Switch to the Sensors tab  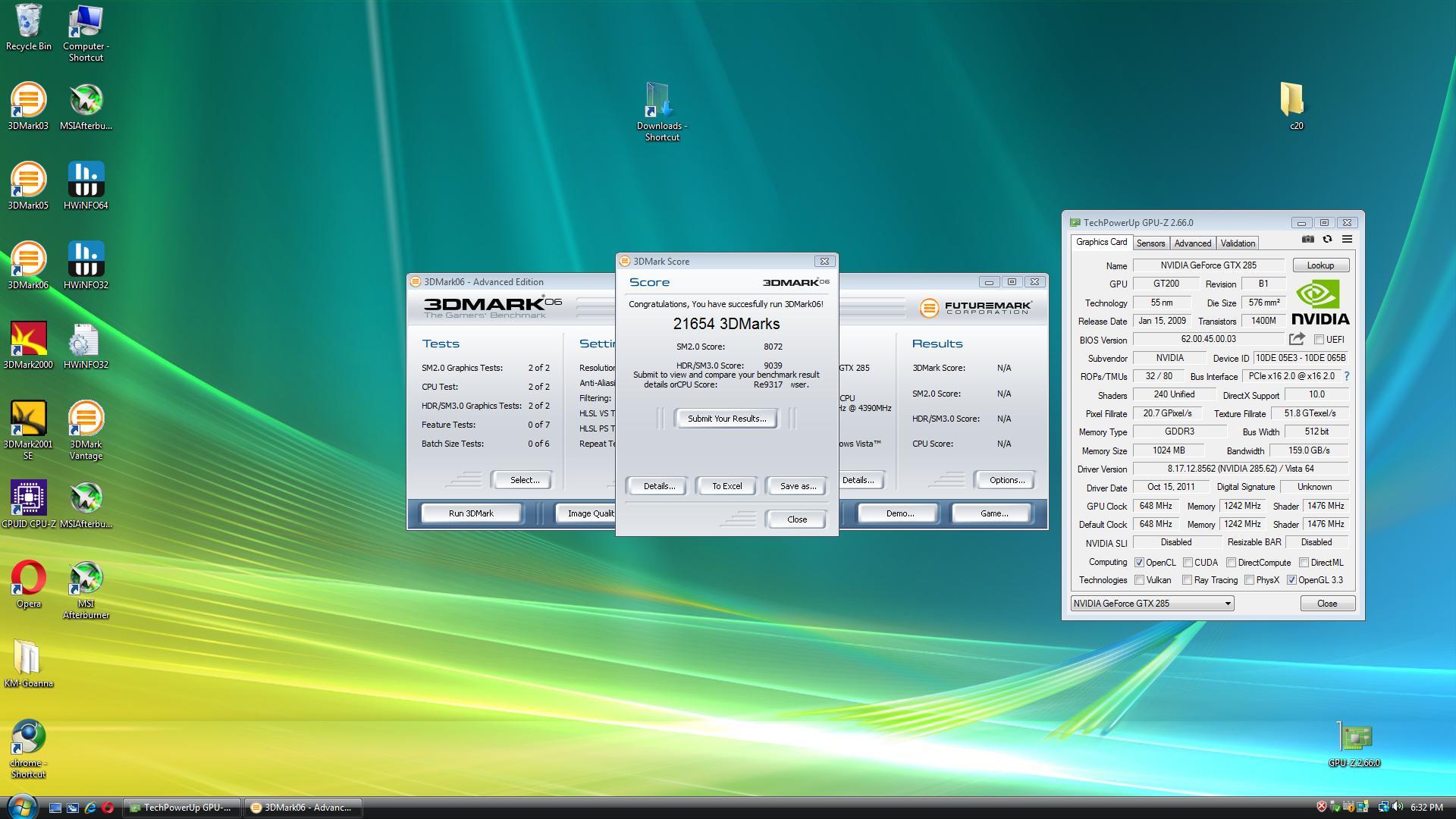tap(1150, 243)
